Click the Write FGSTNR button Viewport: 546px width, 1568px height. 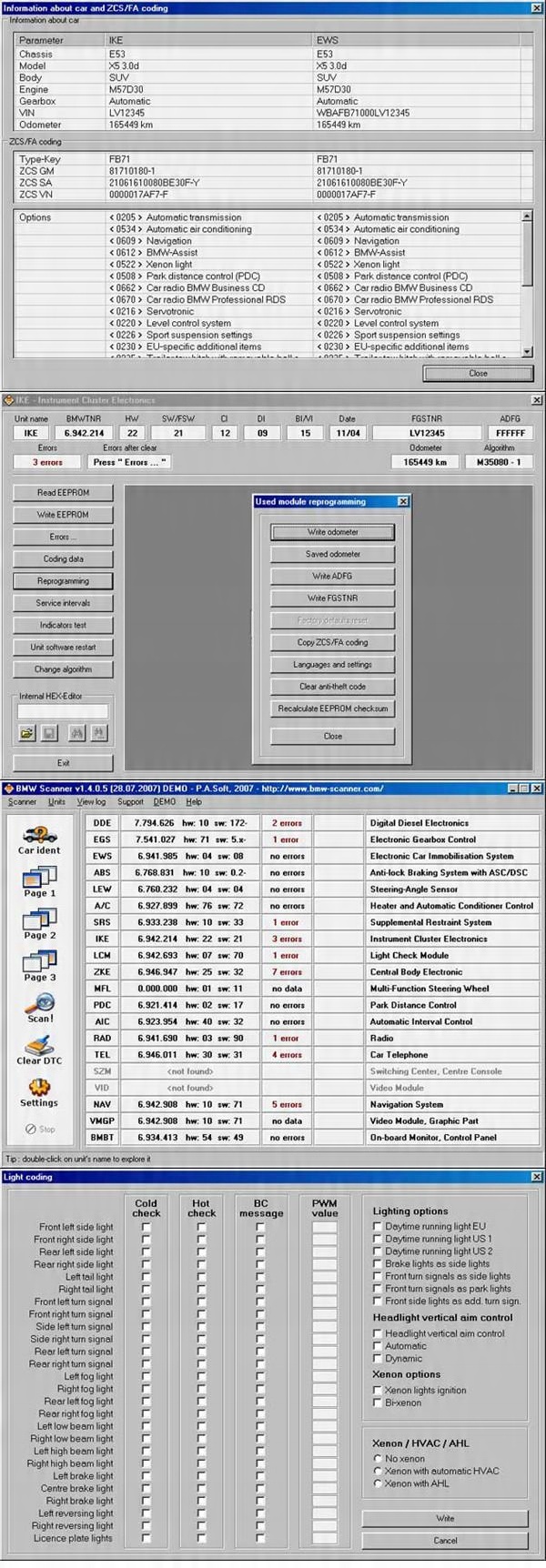(x=332, y=598)
